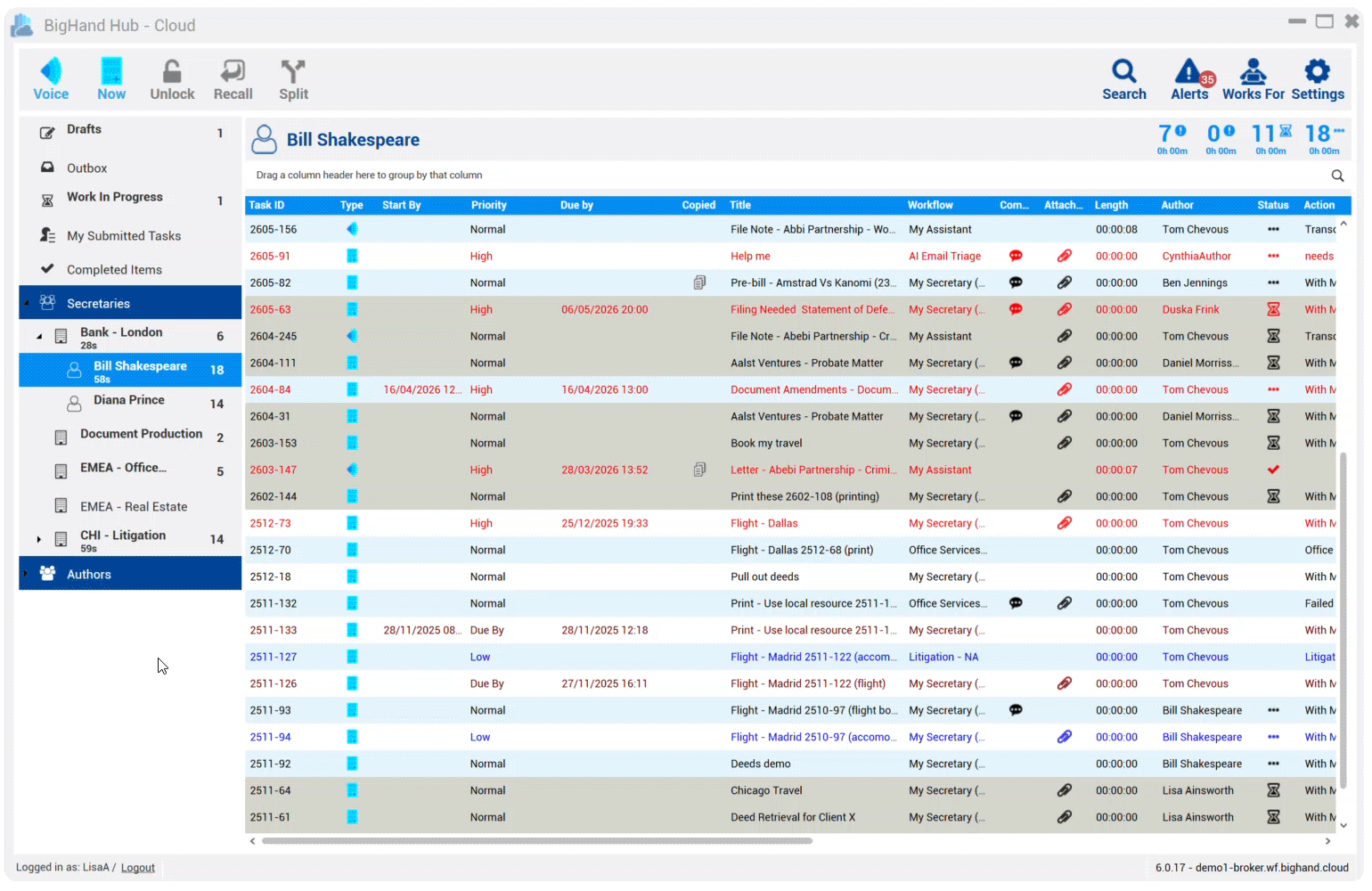This screenshot has width=1372, height=891.
Task: Open Work In Progress folder
Action: [130, 200]
